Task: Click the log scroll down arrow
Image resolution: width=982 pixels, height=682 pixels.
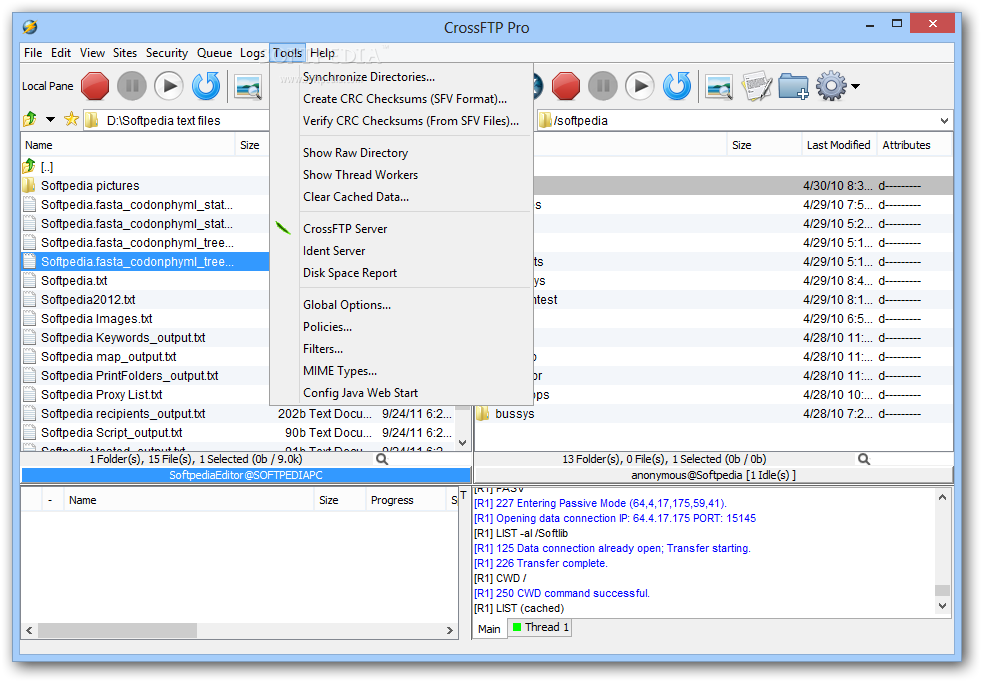Action: coord(942,606)
